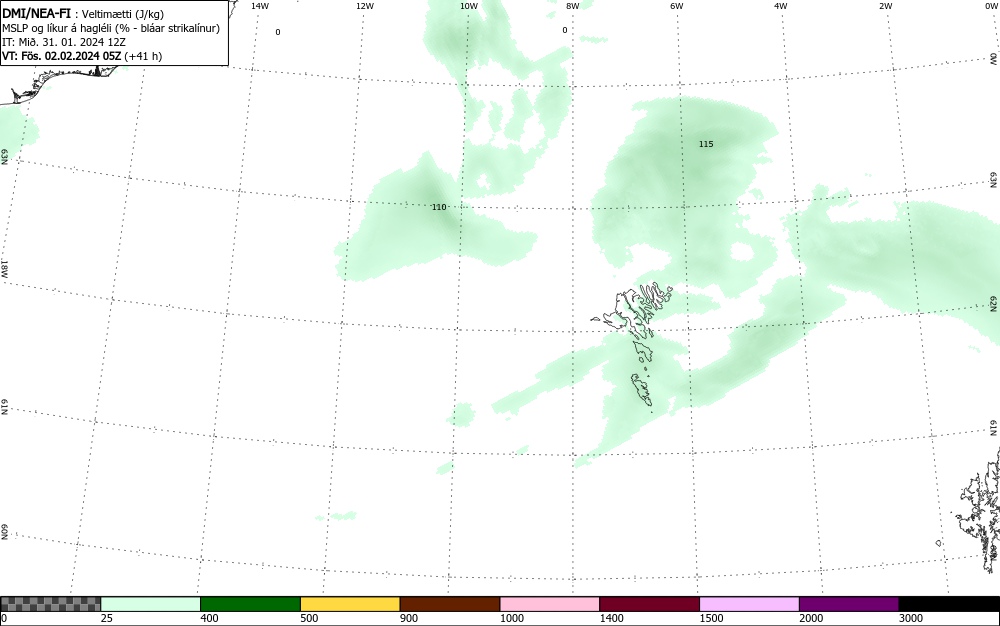The width and height of the screenshot is (1000, 626).
Task: Click the 0 value below the 8W label
Action: 564,30
